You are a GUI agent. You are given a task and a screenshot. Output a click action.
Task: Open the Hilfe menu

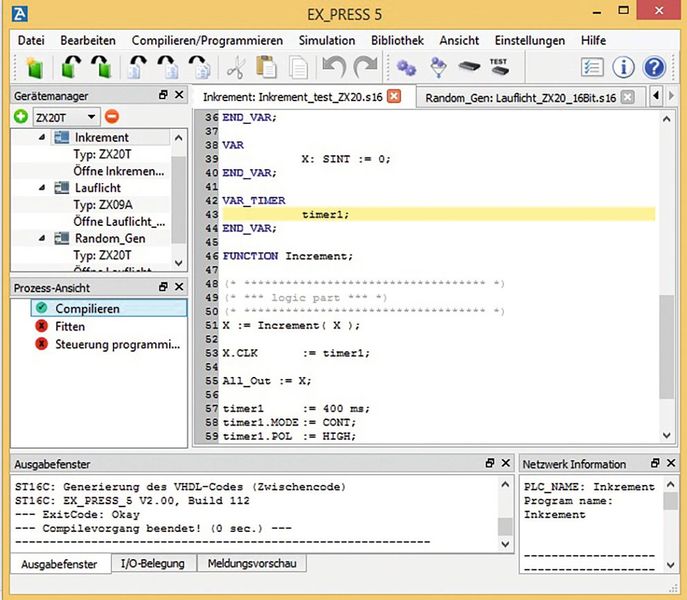593,40
